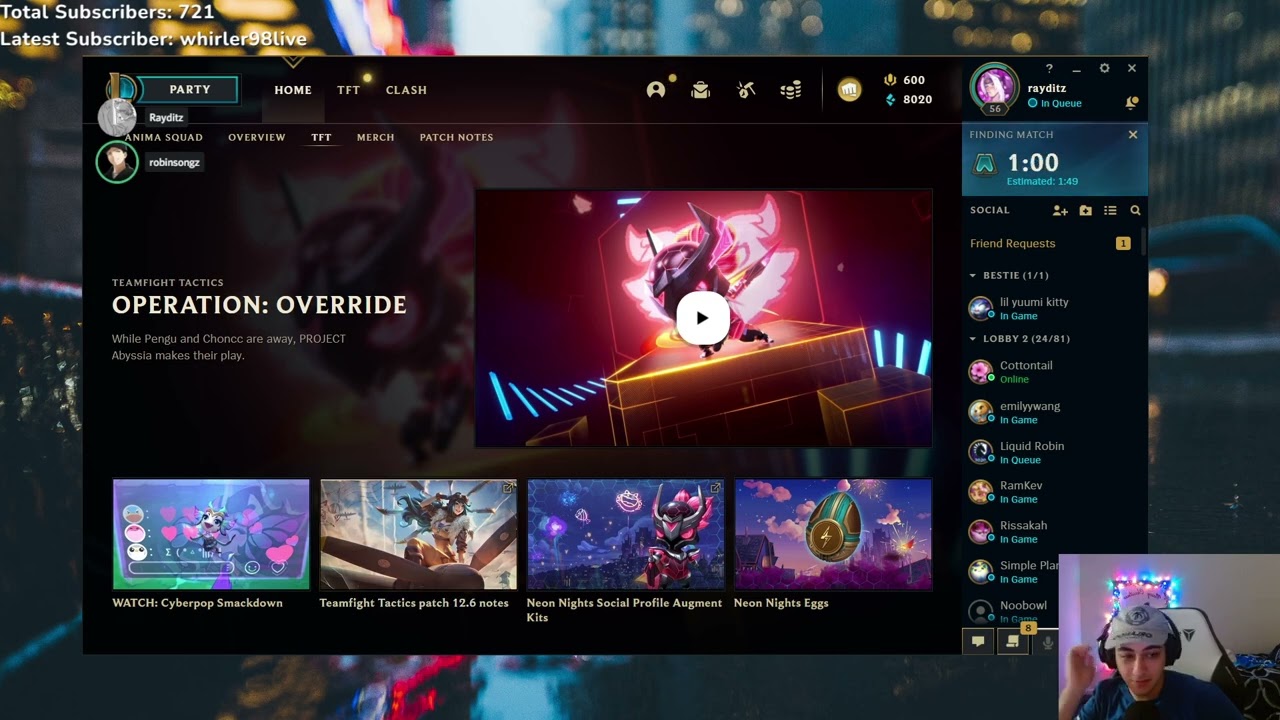Select the OVERVIEW sub-tab
This screenshot has height=720, width=1280.
click(257, 137)
